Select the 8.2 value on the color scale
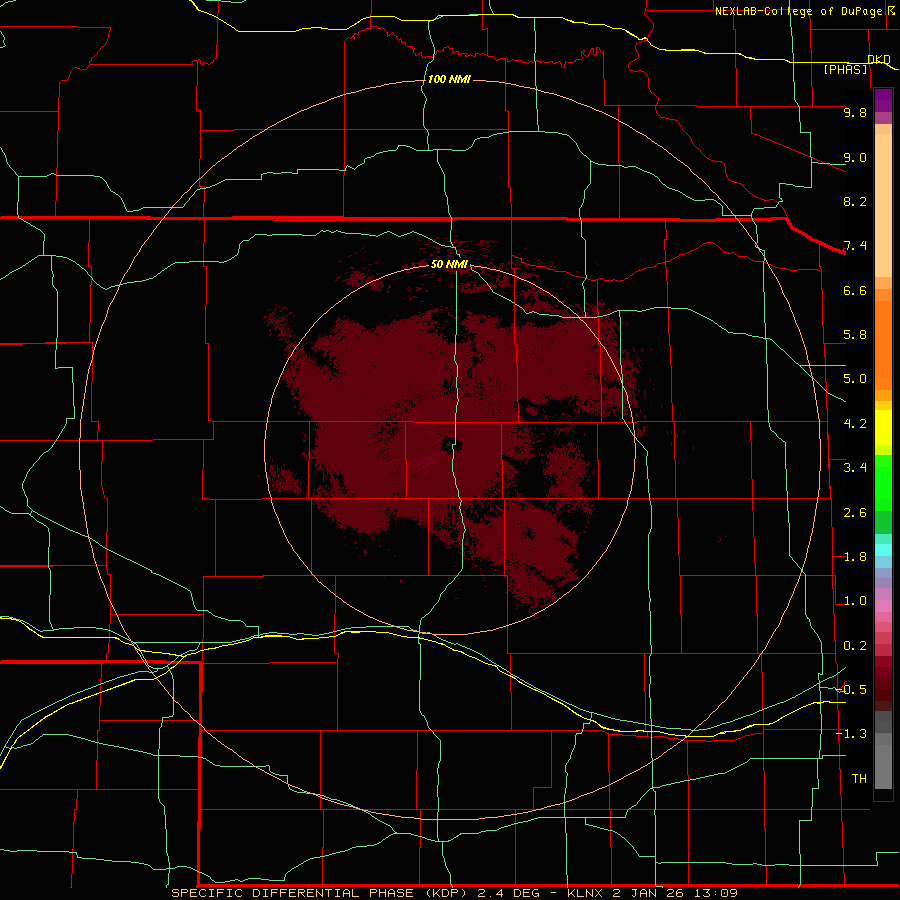The width and height of the screenshot is (900, 900). (x=855, y=201)
